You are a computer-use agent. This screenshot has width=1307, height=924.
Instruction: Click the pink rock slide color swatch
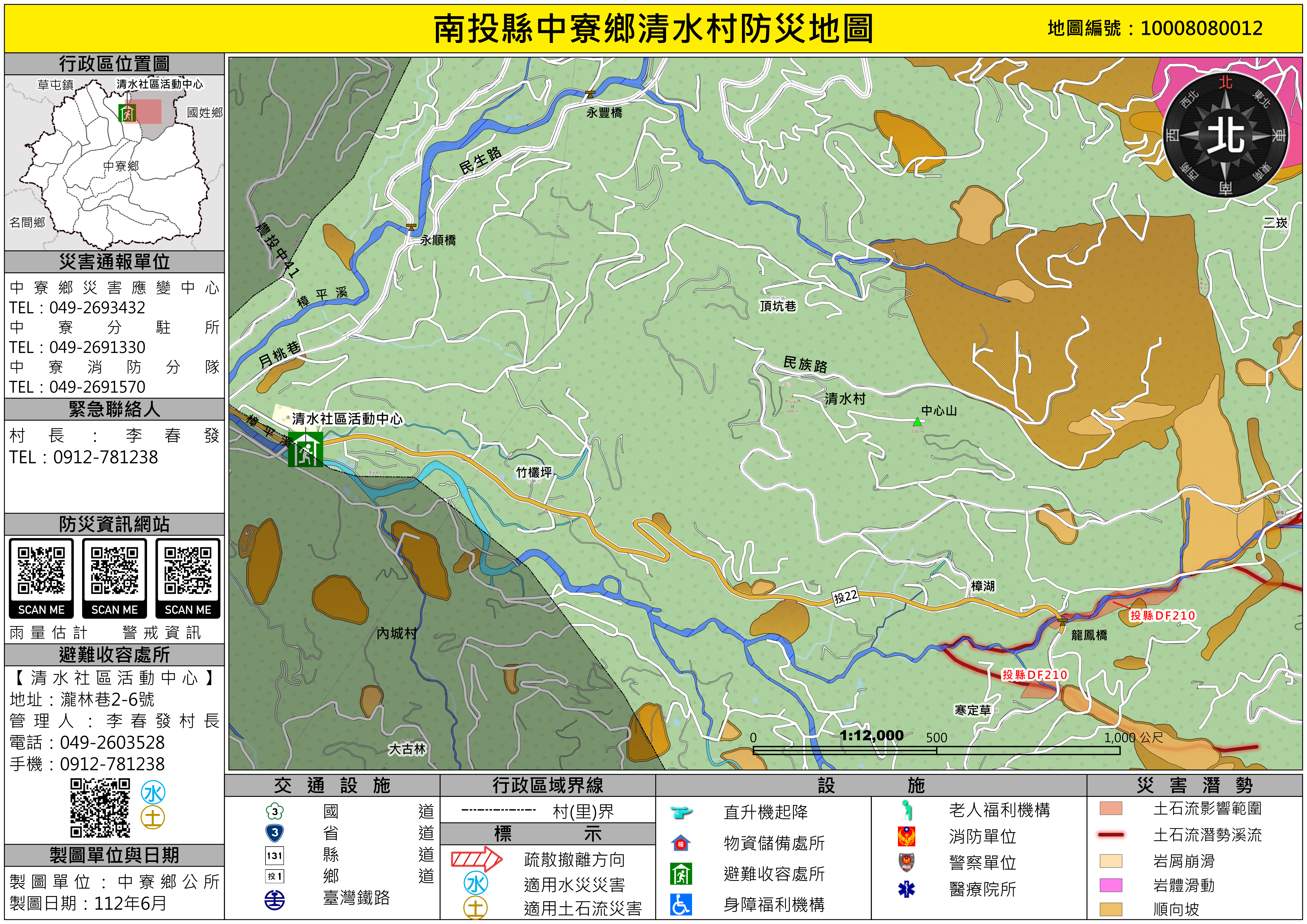click(1111, 885)
